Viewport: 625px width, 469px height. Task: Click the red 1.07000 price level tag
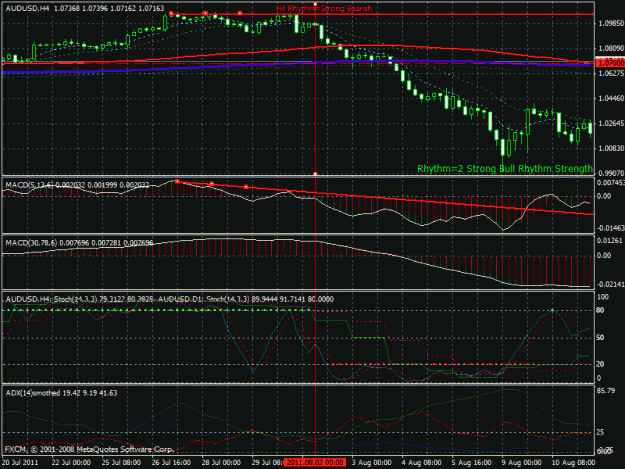coord(609,63)
